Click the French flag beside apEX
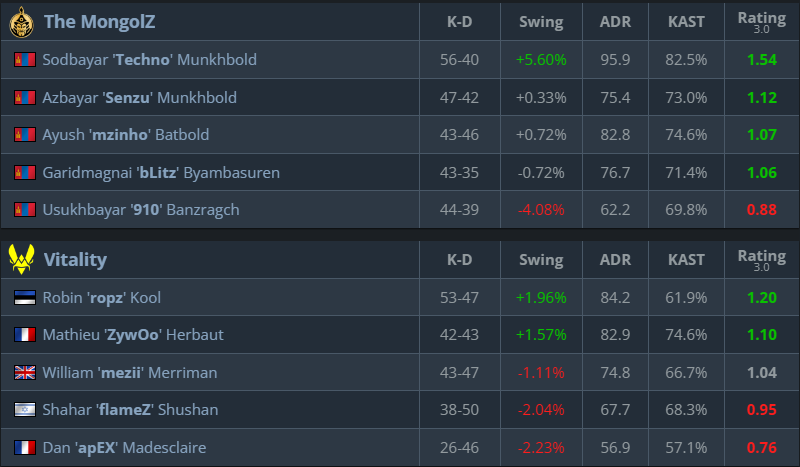This screenshot has width=800, height=467. pos(25,448)
